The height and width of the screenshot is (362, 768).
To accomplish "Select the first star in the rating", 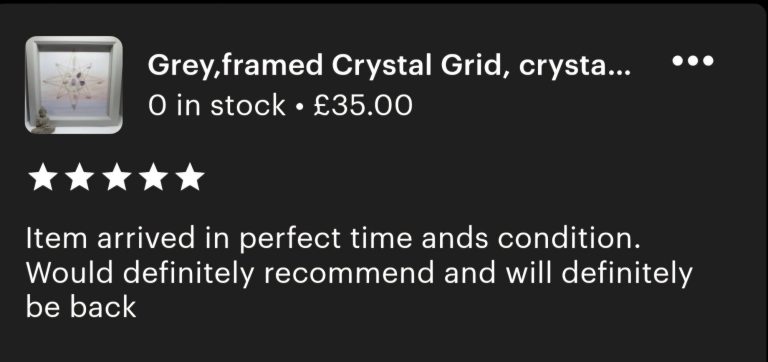I will coord(42,177).
